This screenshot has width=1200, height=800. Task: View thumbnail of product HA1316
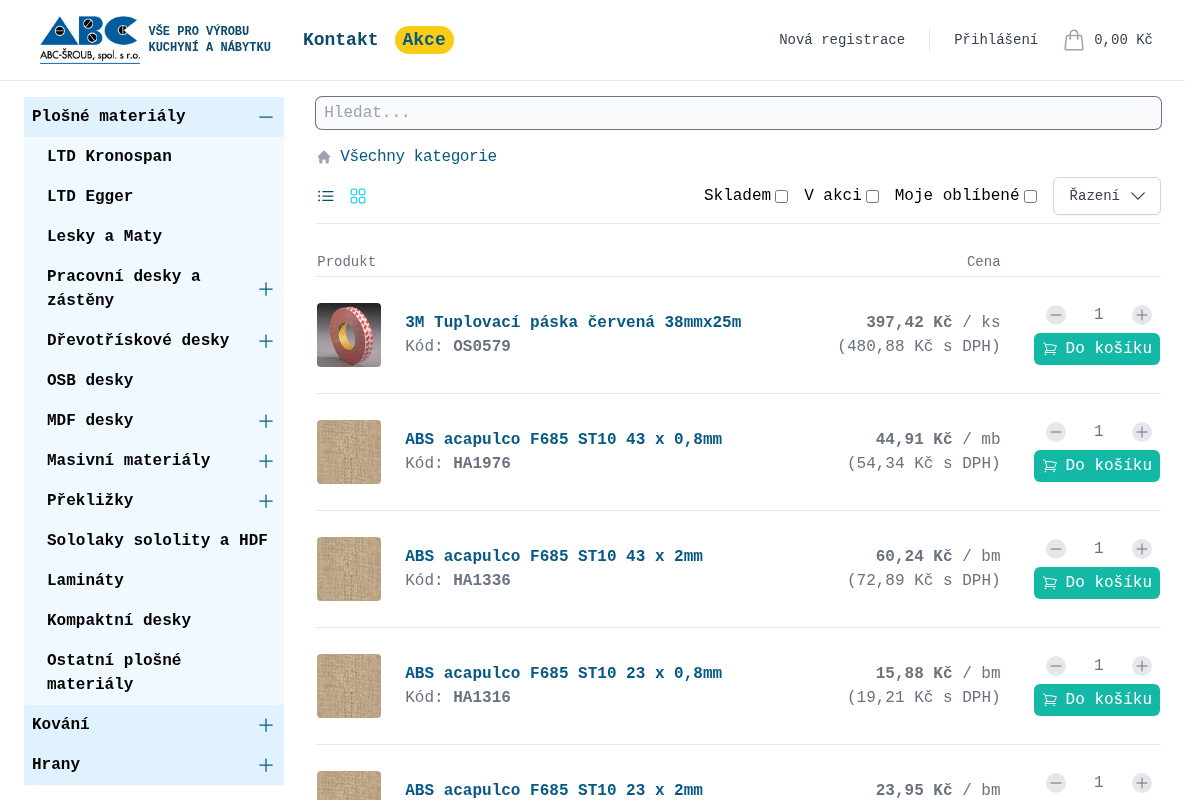coord(349,686)
